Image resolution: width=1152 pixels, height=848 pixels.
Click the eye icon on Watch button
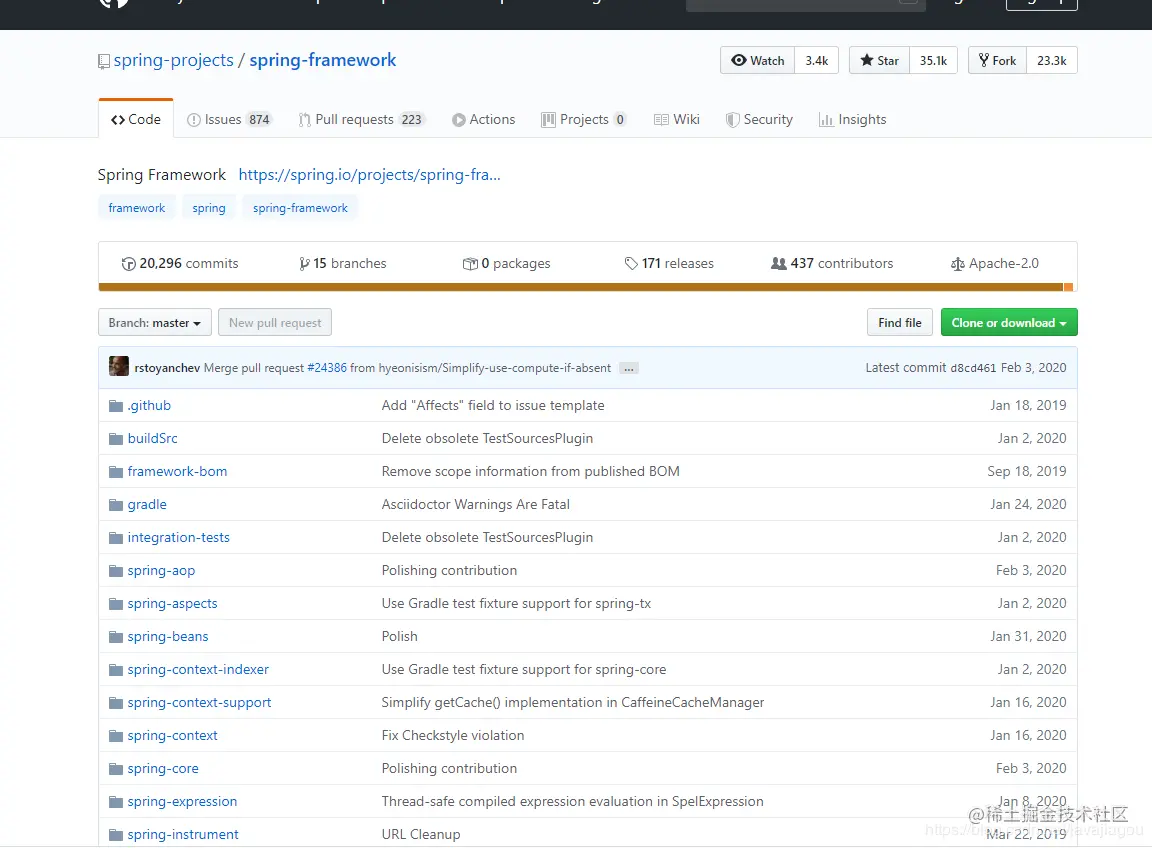738,60
